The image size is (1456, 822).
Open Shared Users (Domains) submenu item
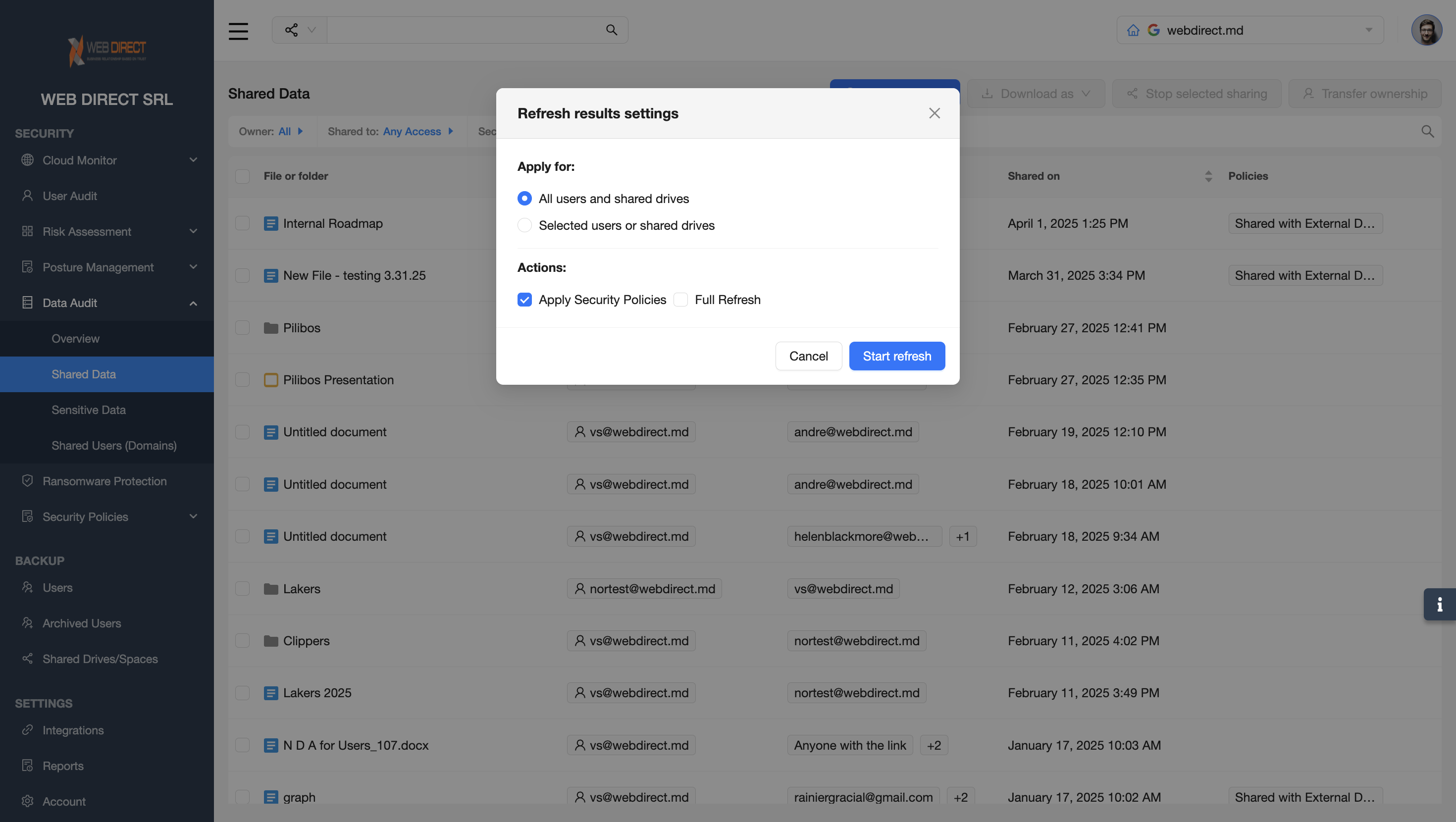(x=107, y=446)
